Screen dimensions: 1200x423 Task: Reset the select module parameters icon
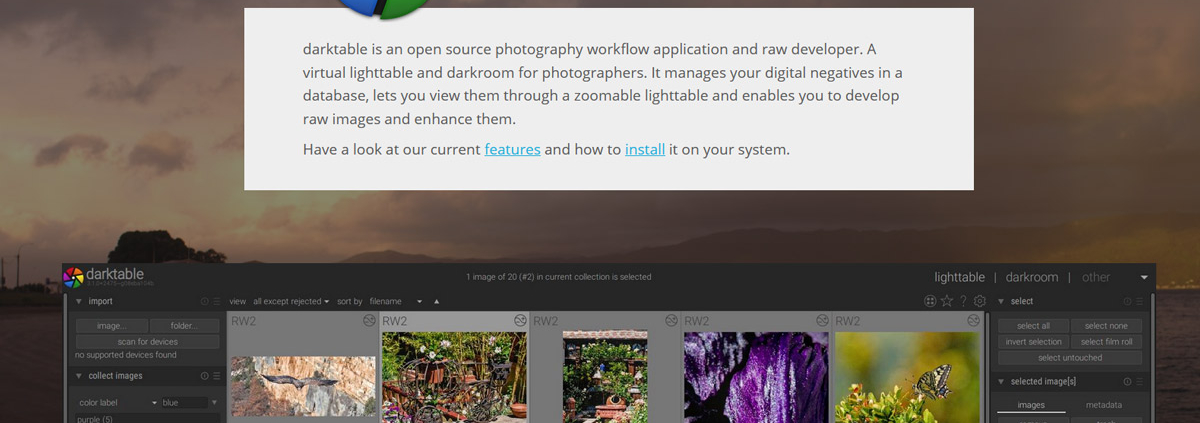1129,301
